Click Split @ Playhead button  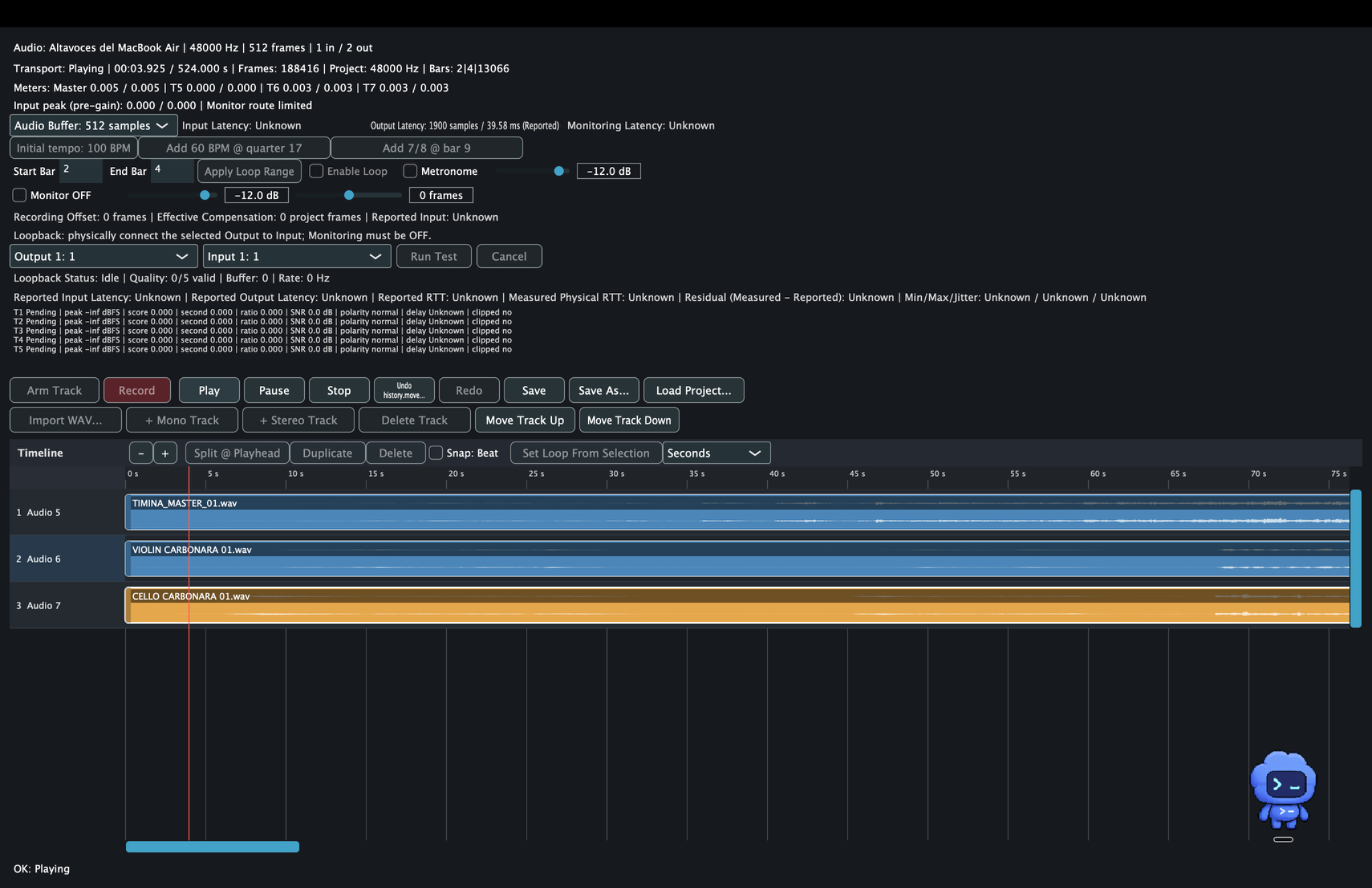click(237, 453)
